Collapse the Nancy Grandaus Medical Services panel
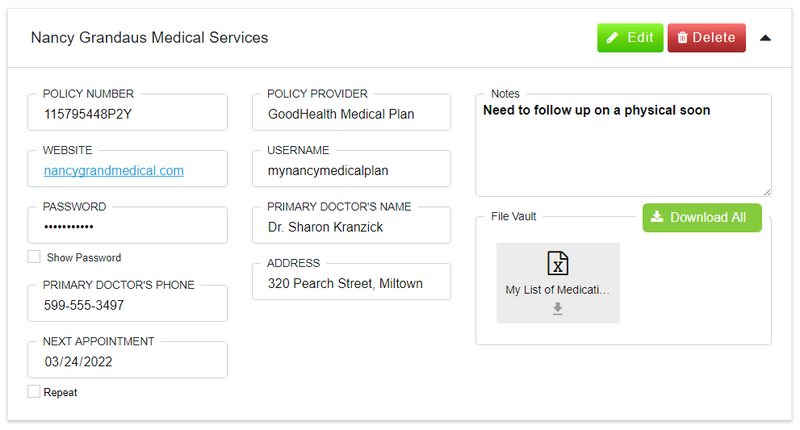 [765, 38]
